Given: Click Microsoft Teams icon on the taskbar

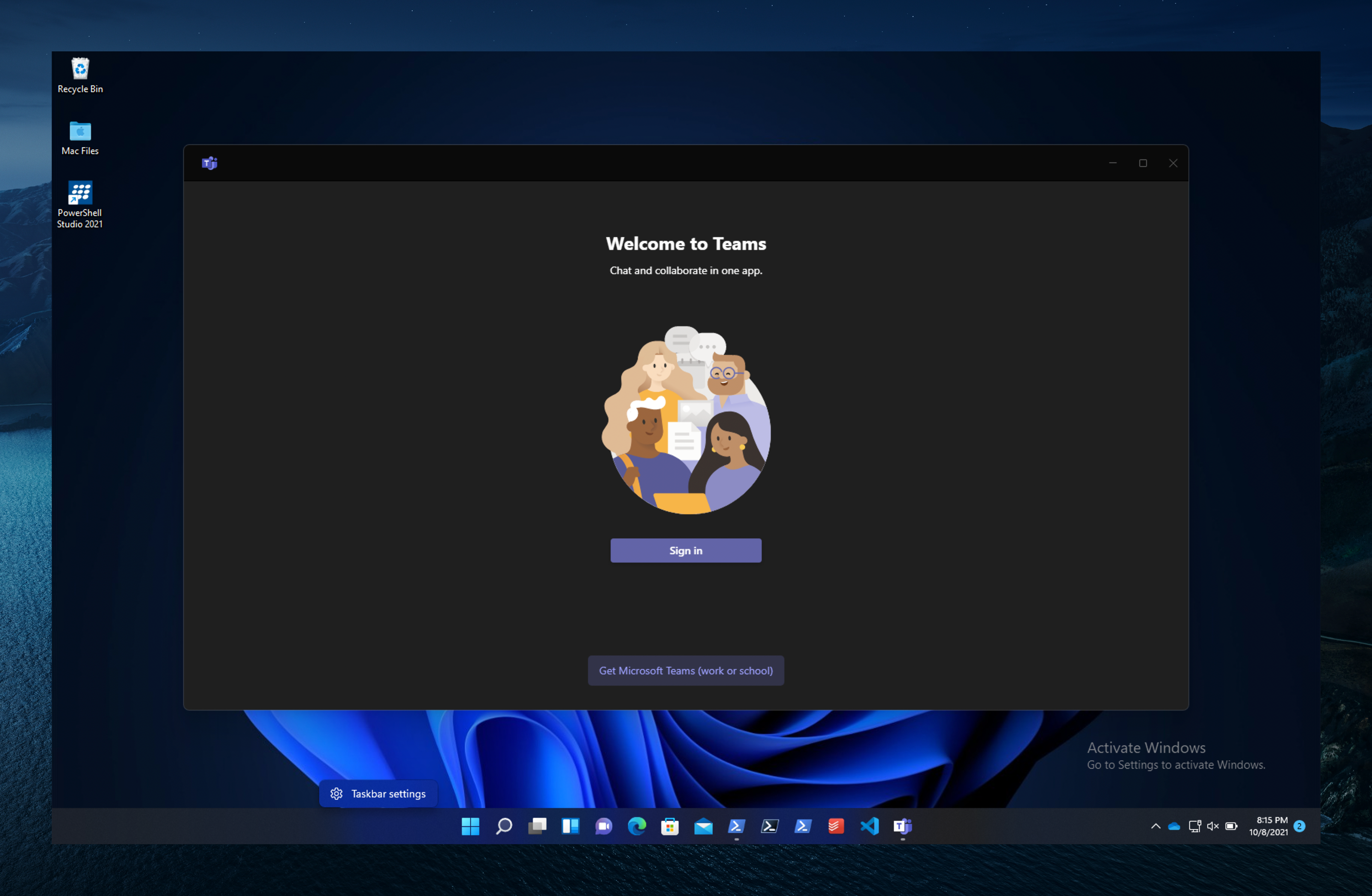Looking at the screenshot, I should (x=902, y=826).
